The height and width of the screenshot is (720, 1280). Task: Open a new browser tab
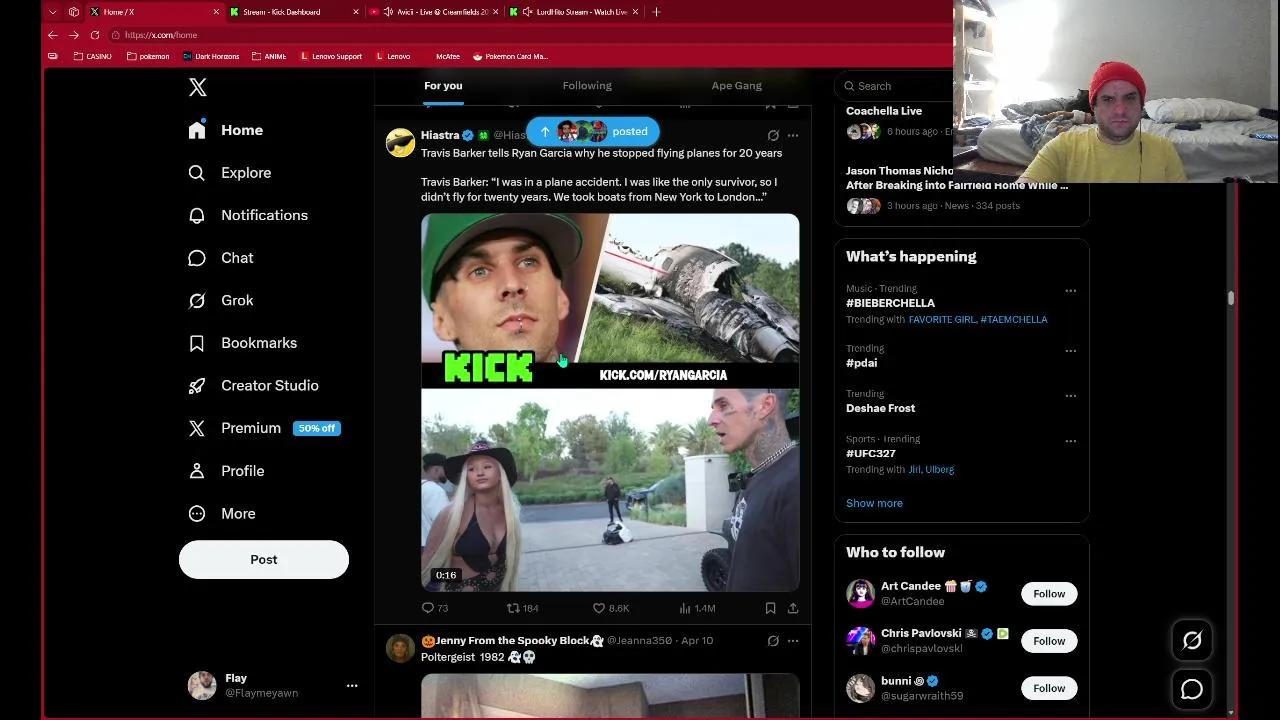coord(656,12)
